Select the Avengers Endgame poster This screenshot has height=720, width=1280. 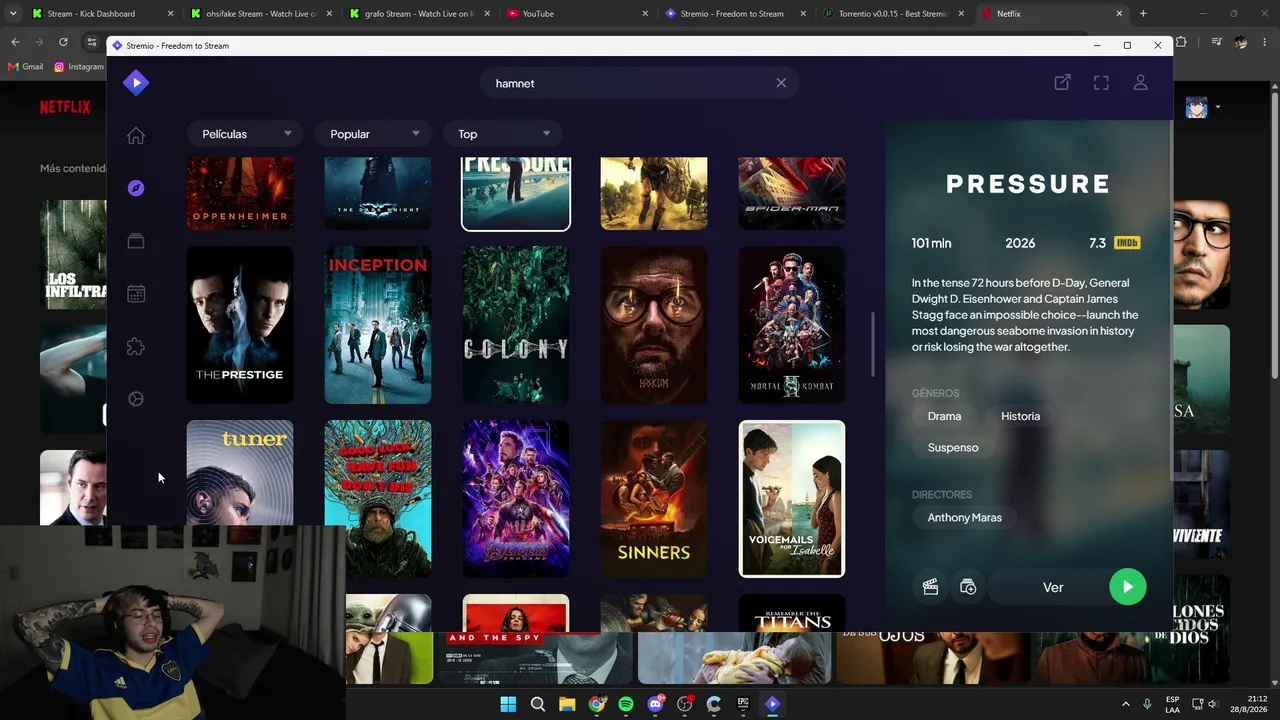[516, 499]
